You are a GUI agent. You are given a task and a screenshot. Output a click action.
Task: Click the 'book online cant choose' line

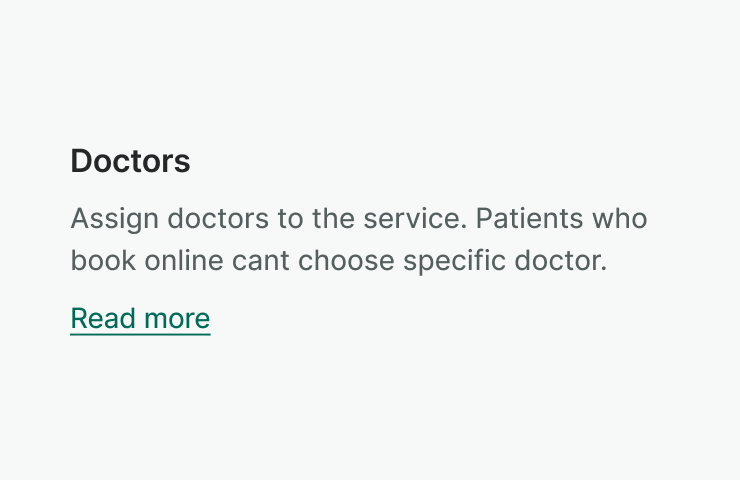pos(338,262)
